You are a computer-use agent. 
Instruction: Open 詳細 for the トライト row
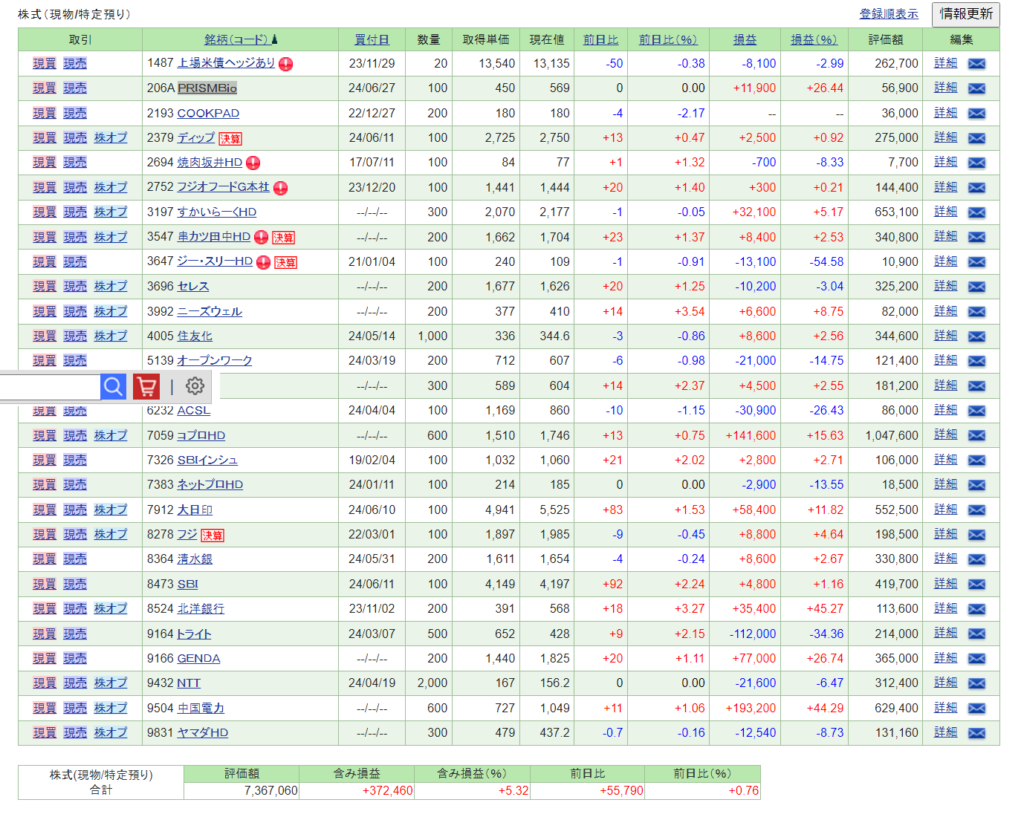point(945,634)
